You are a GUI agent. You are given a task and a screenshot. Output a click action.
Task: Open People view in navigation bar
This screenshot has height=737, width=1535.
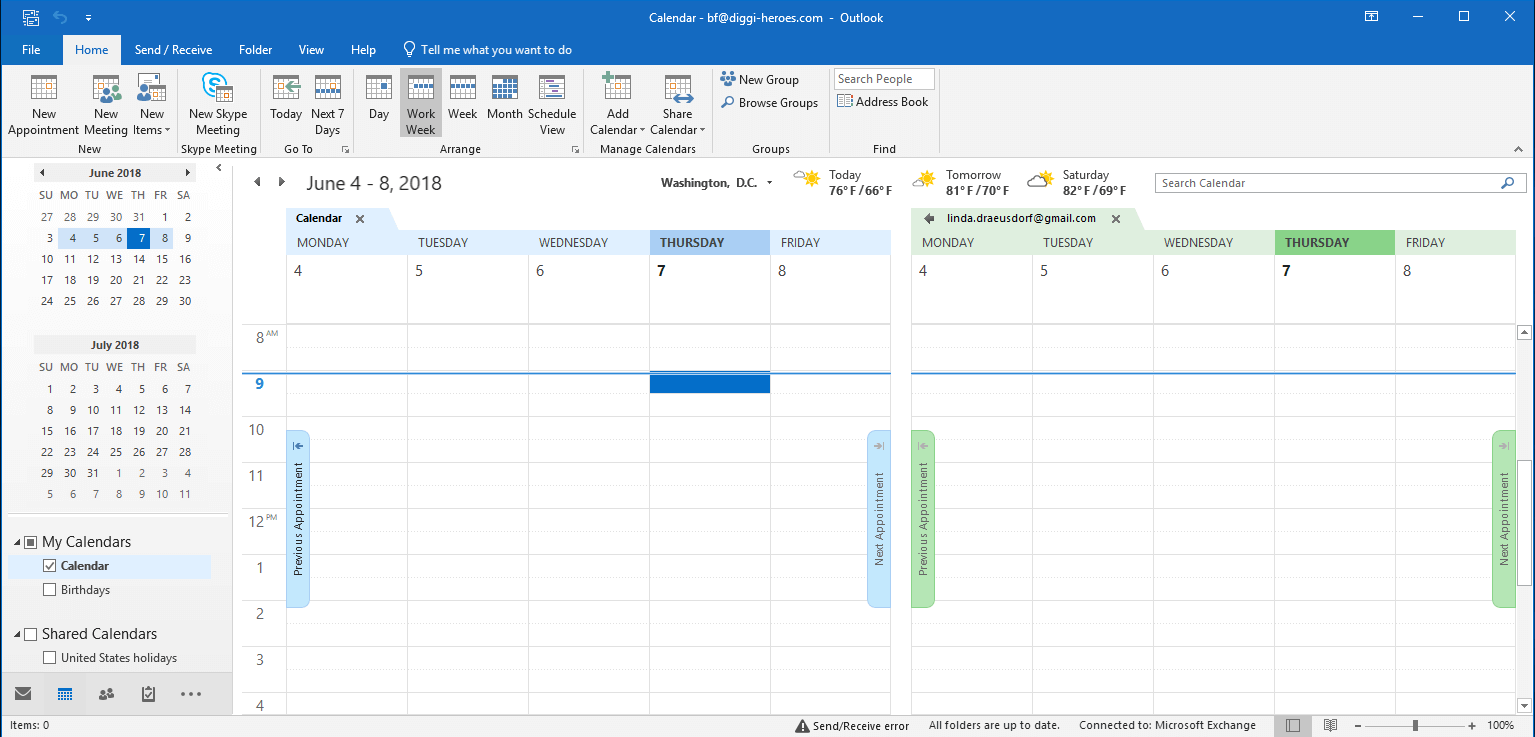coord(106,694)
